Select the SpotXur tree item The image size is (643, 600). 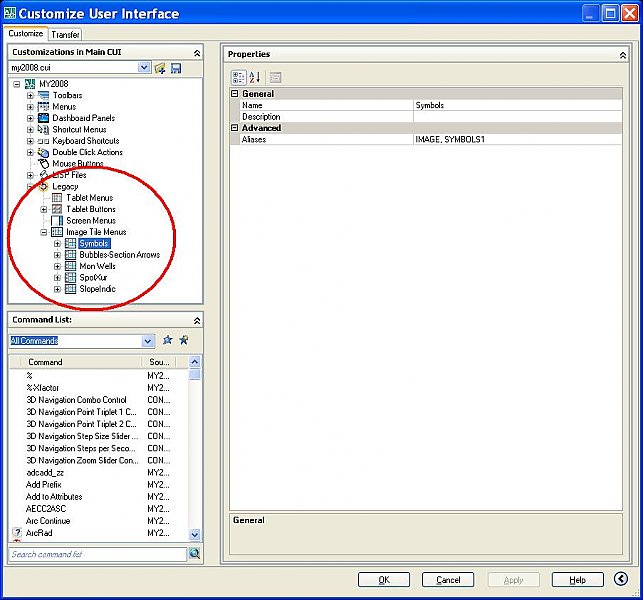pos(93,278)
